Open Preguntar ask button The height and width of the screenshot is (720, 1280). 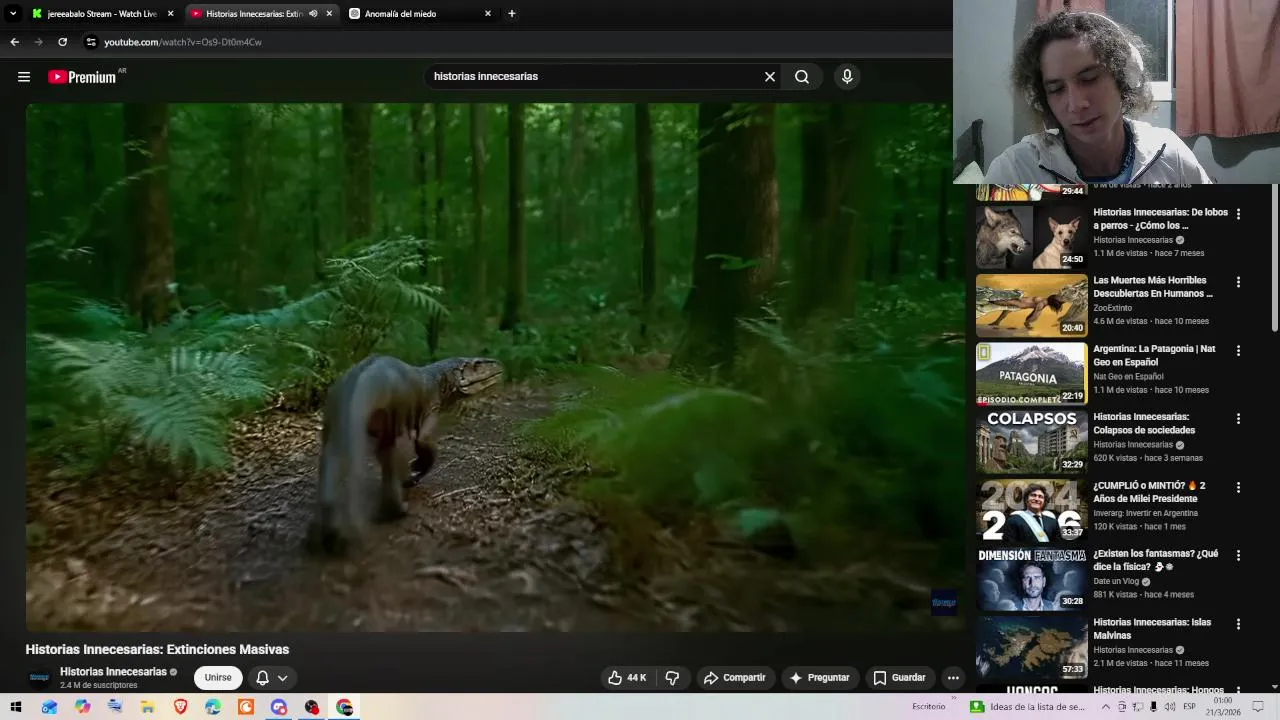[819, 678]
